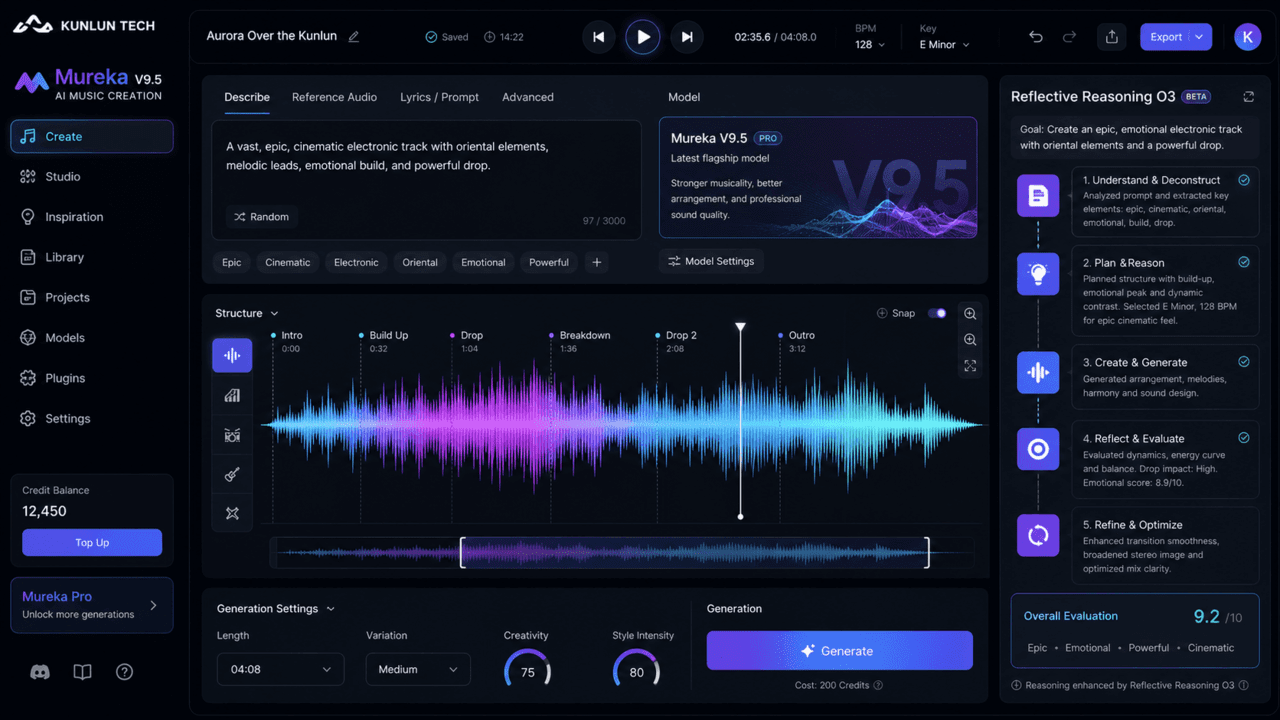
Task: Click the prompt description text field
Action: point(426,179)
